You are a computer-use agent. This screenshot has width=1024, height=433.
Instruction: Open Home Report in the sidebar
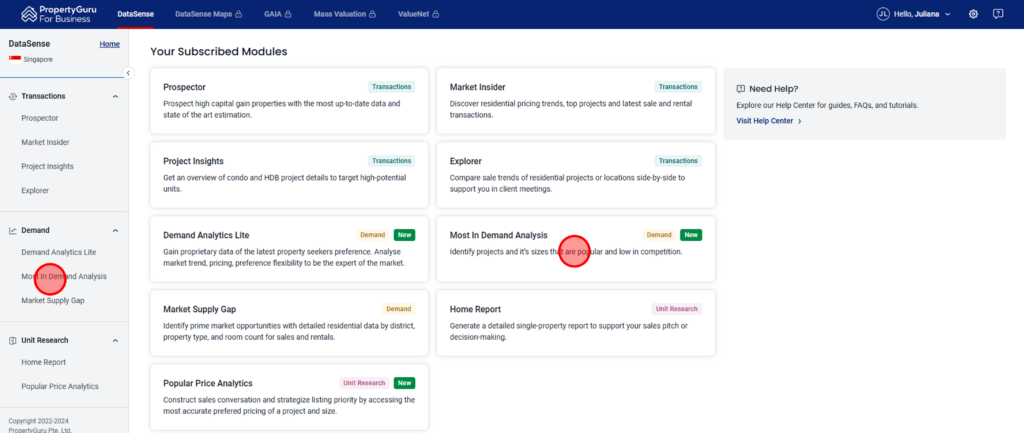(x=43, y=362)
